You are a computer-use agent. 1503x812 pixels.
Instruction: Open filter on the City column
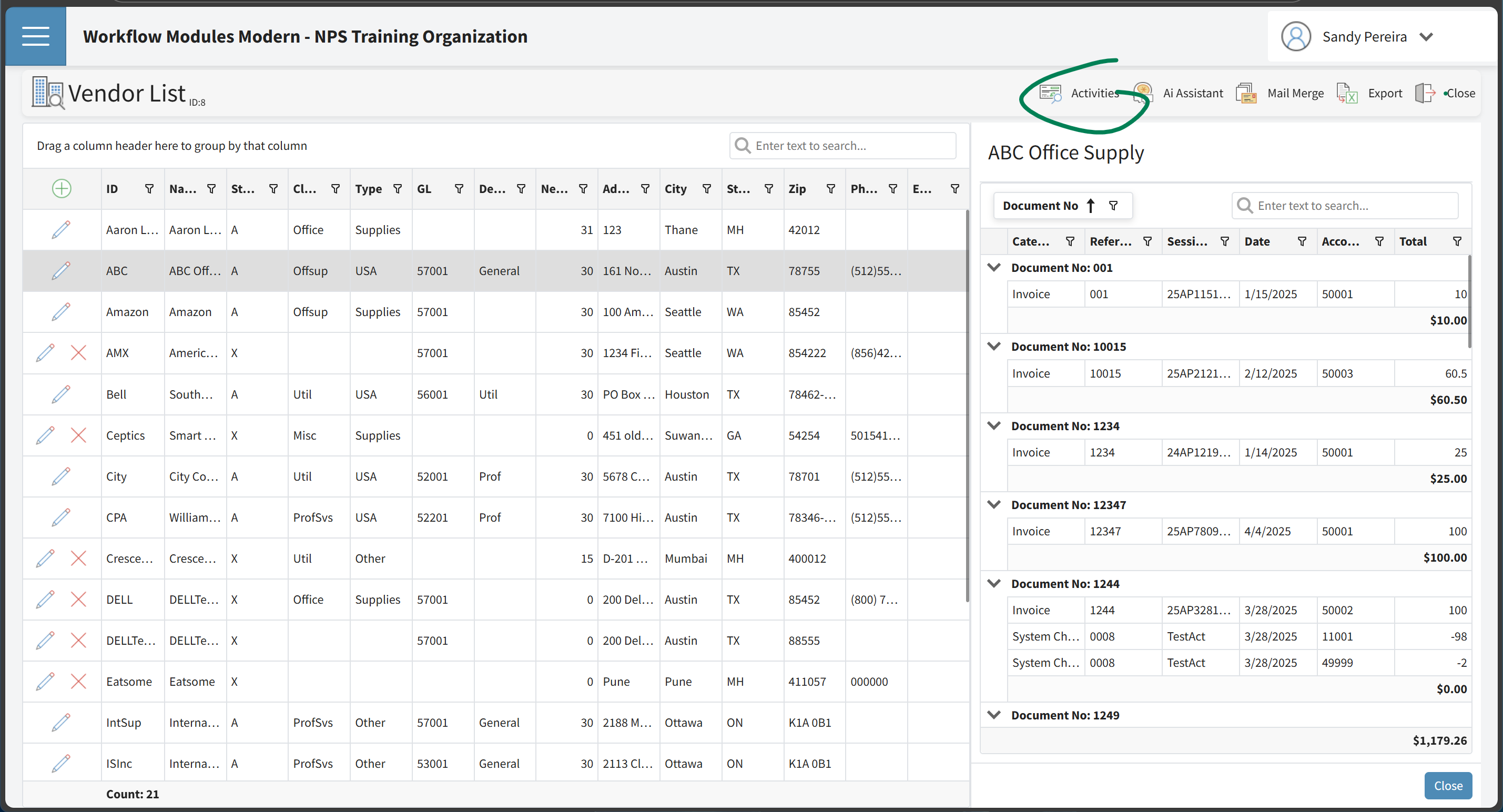coord(707,188)
